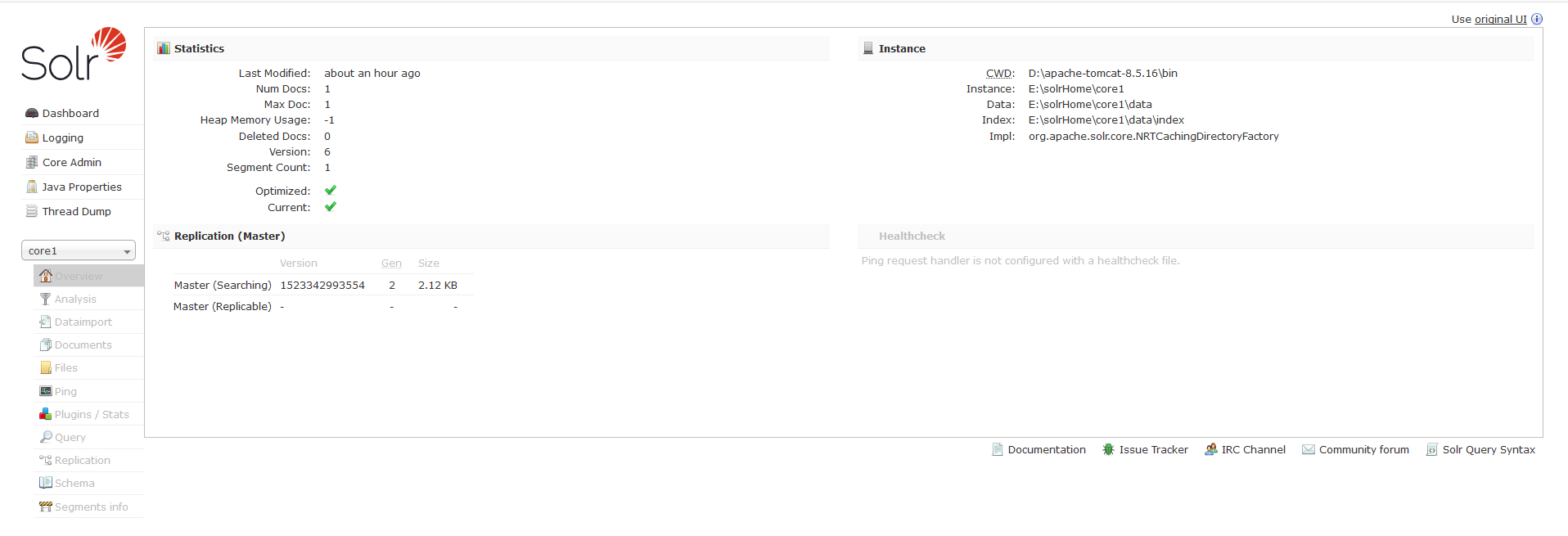Click the Logging icon in sidebar
This screenshot has height=536, width=1568.
[x=32, y=137]
